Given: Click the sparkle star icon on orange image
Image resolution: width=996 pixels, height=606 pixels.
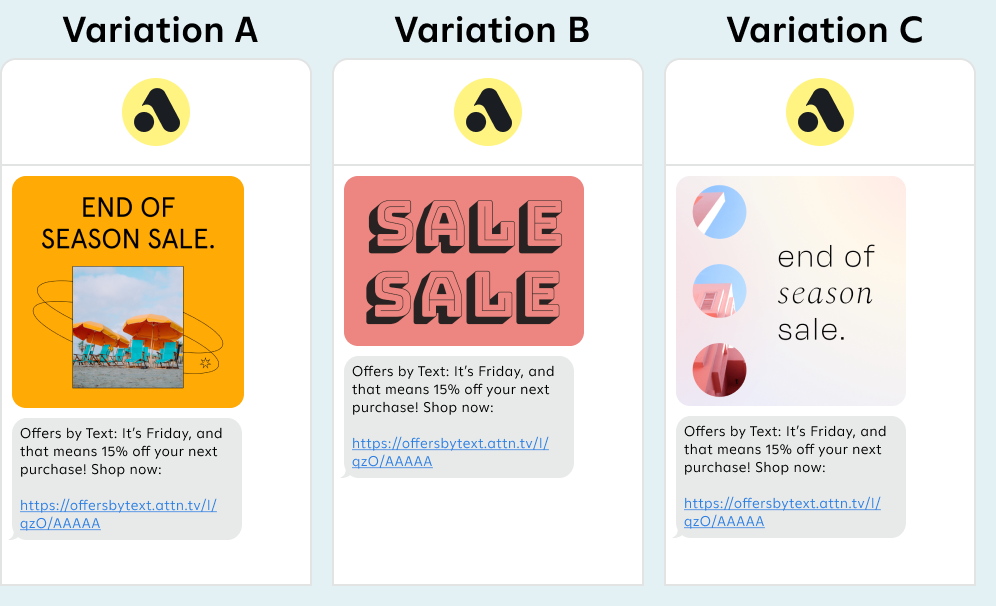Looking at the screenshot, I should click(206, 362).
